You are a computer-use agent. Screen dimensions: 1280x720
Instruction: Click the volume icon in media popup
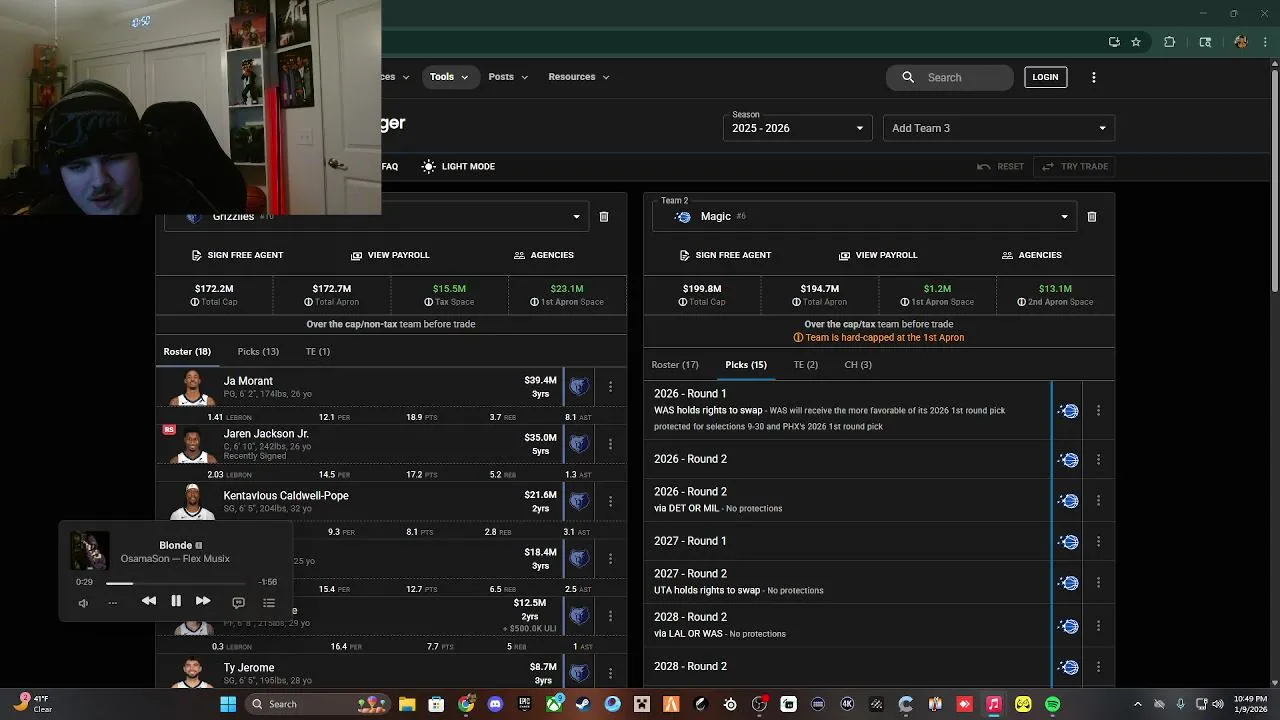click(x=83, y=602)
